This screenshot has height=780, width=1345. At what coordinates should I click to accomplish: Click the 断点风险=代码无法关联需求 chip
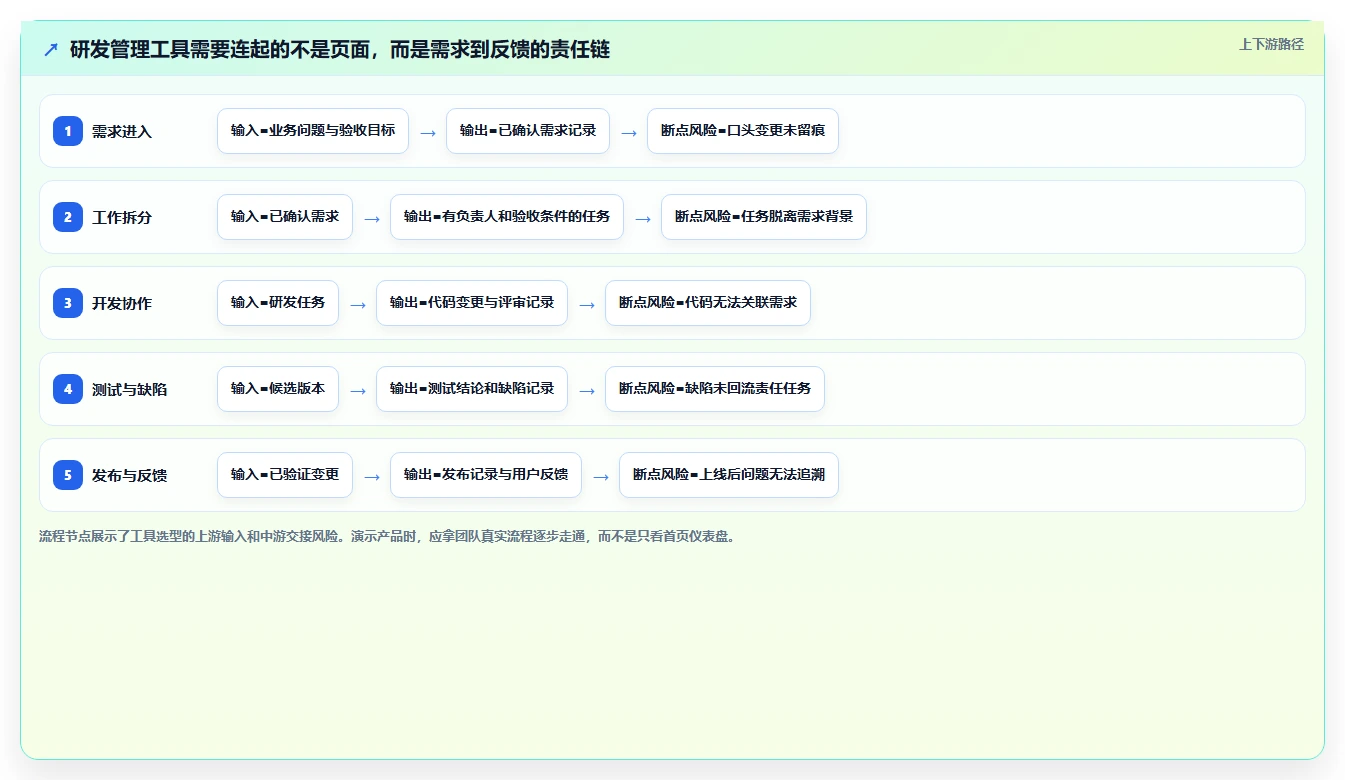pos(708,303)
